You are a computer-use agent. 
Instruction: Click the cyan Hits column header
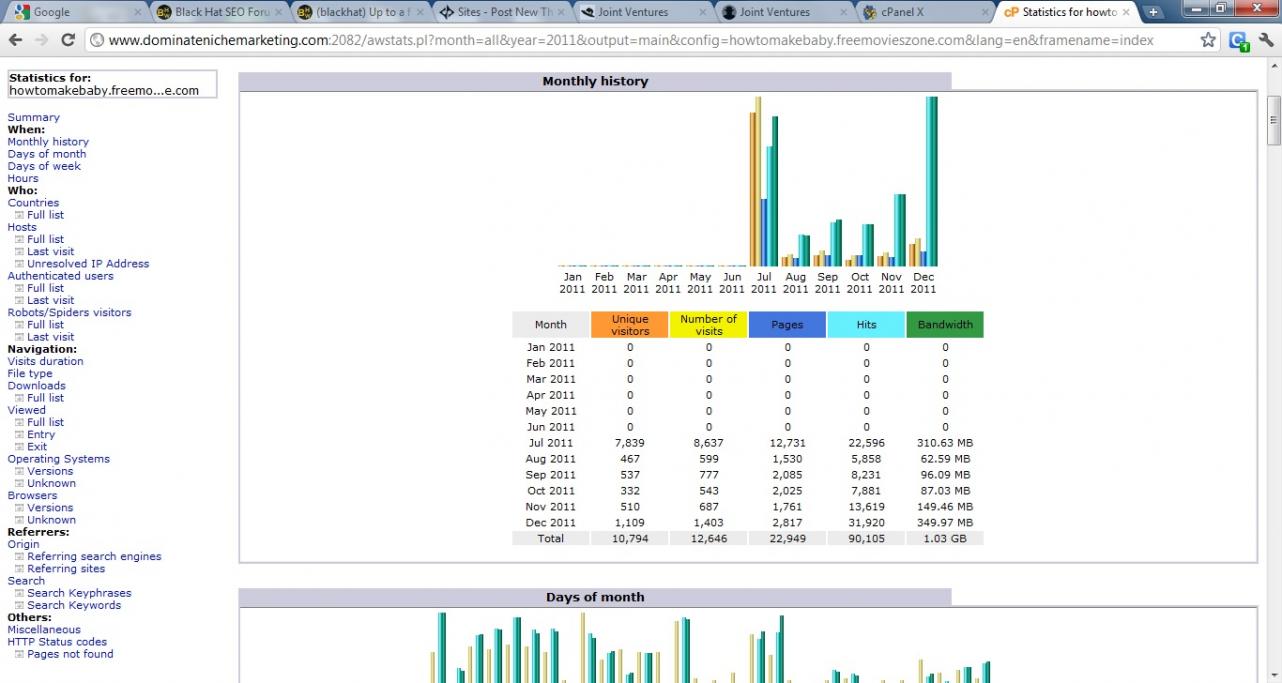pyautogui.click(x=866, y=325)
